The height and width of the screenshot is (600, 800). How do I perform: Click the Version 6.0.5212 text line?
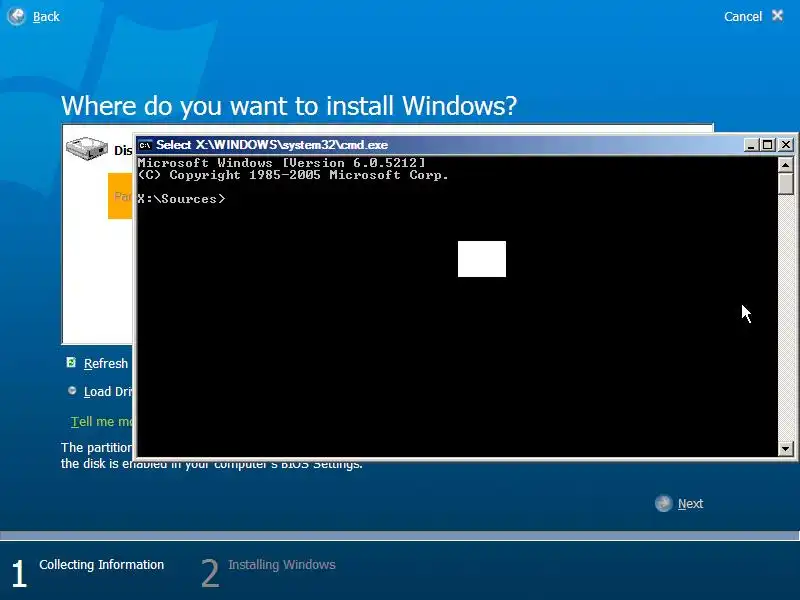point(282,163)
